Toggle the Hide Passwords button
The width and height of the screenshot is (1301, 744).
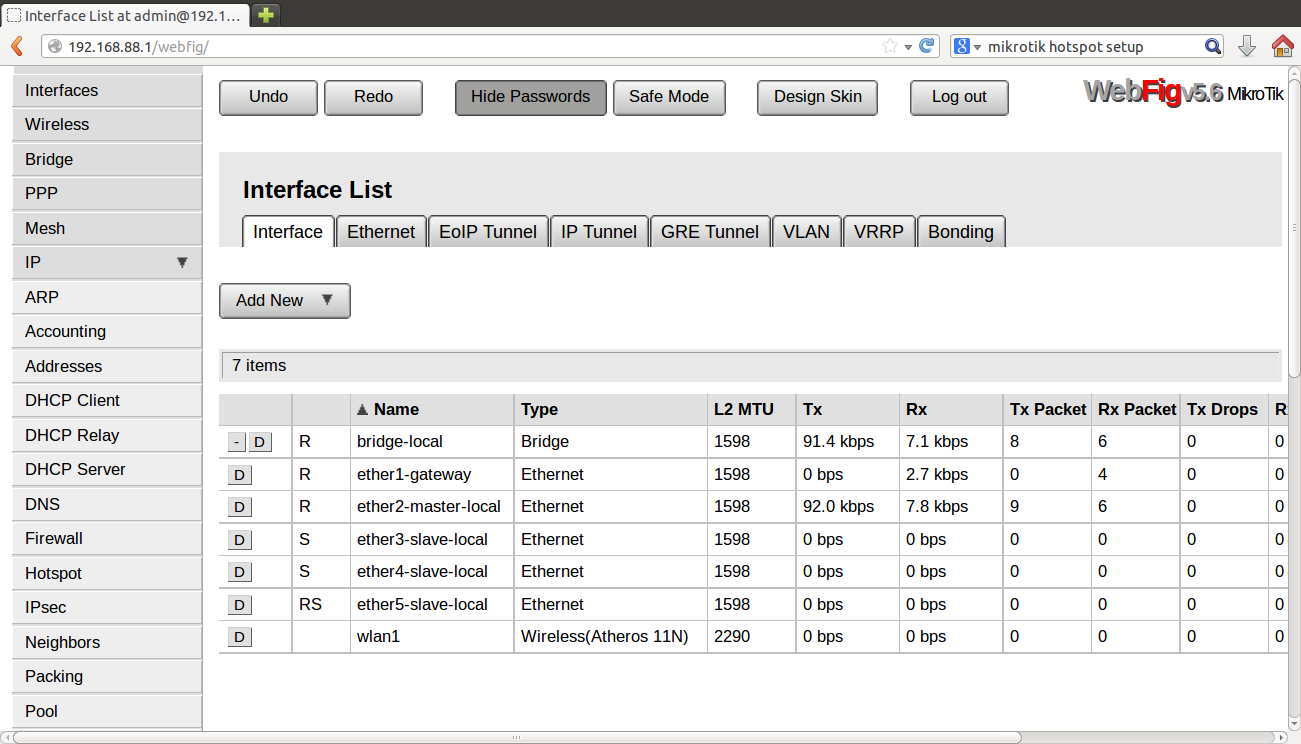click(530, 97)
